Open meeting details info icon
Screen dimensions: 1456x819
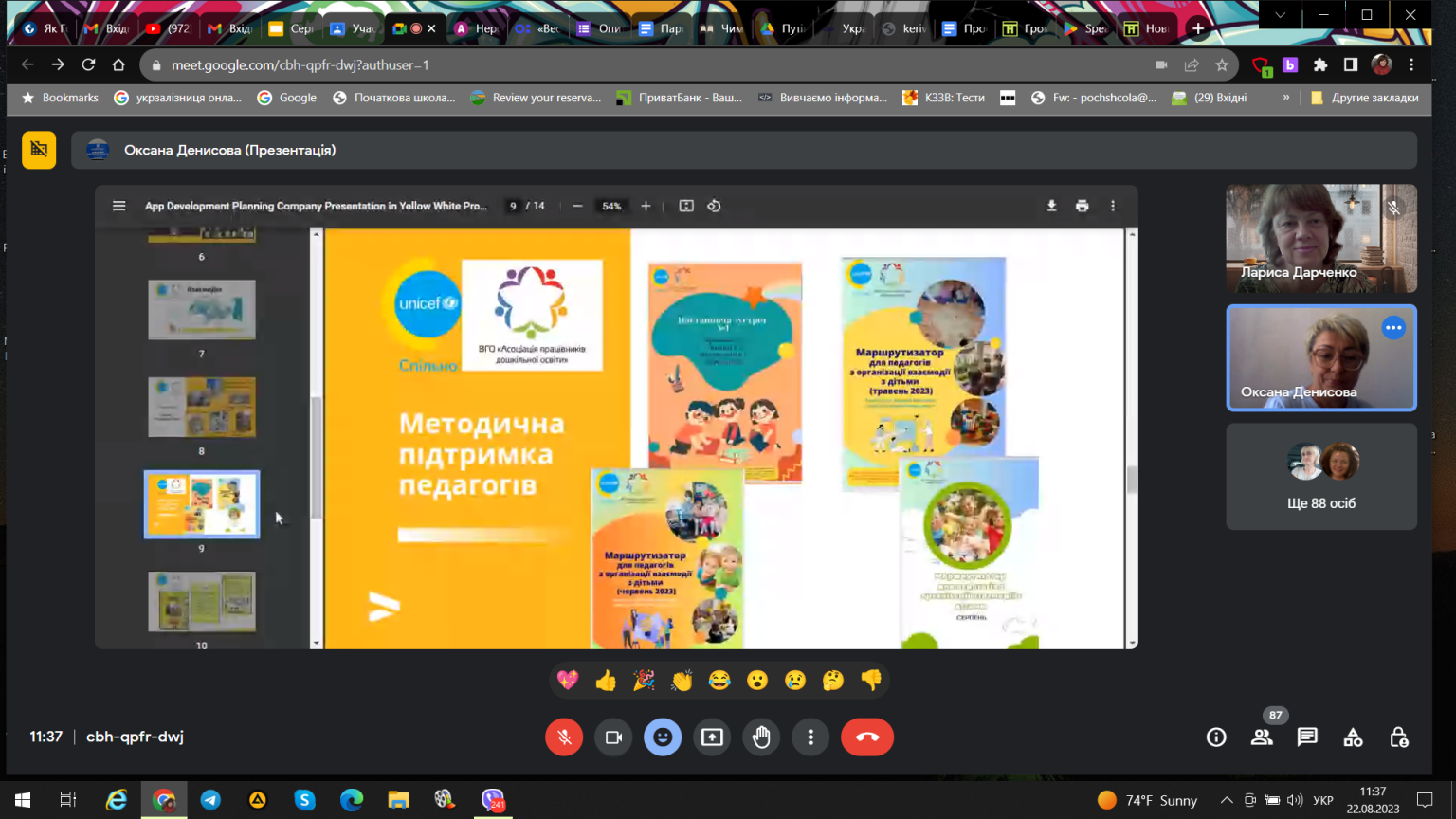(x=1216, y=737)
